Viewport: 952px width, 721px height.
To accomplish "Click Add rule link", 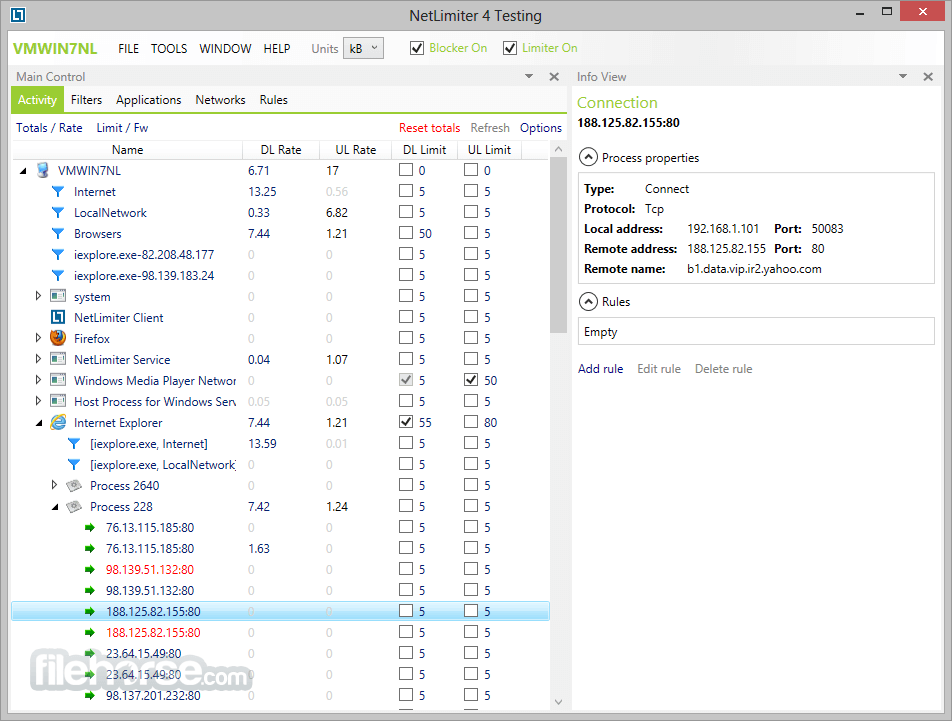I will (x=600, y=369).
